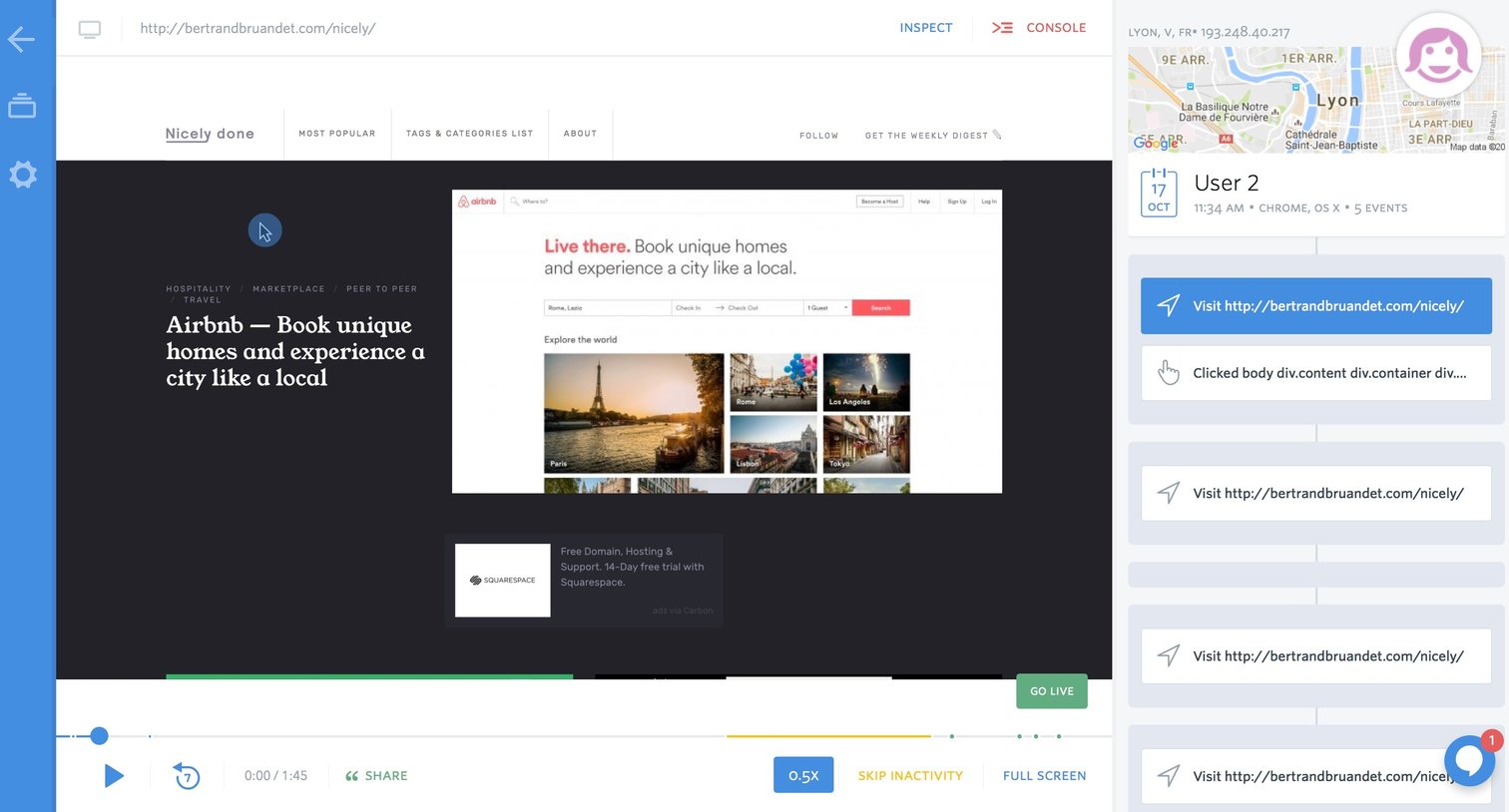Image resolution: width=1509 pixels, height=812 pixels.
Task: Click the Follow link in site header
Action: coord(819,136)
